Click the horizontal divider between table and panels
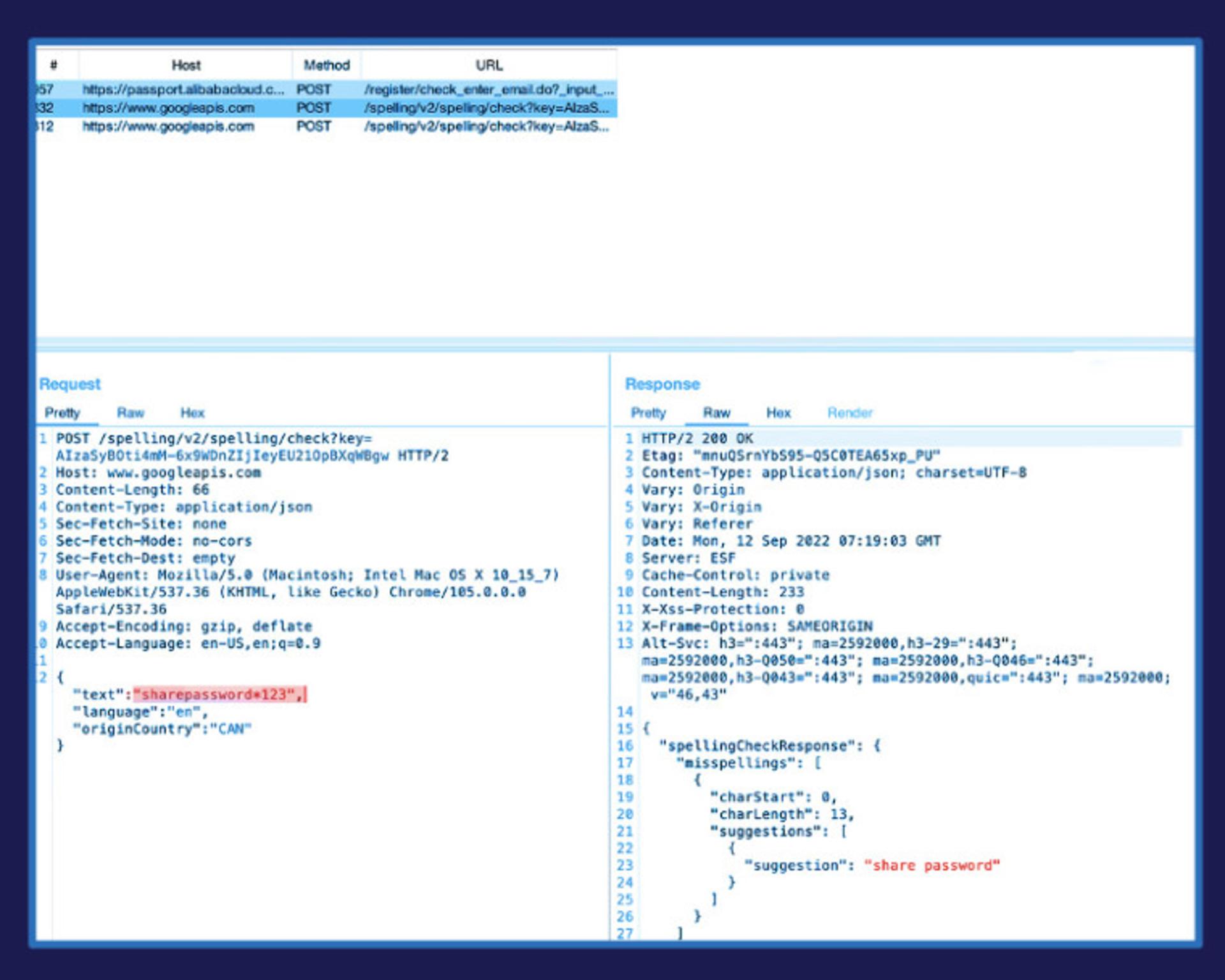Viewport: 1225px width, 980px height. (x=615, y=343)
